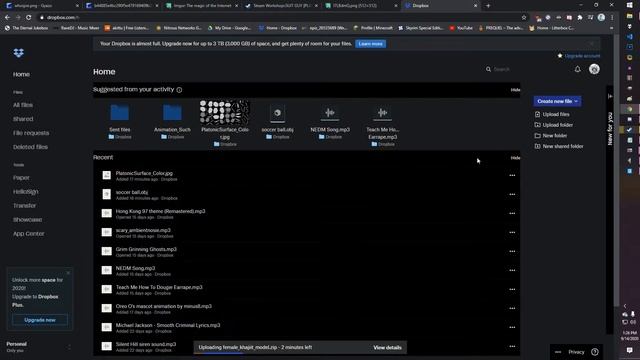This screenshot has width=640, height=360.
Task: Go to Home in the sidebar
Action: (x=21, y=74)
